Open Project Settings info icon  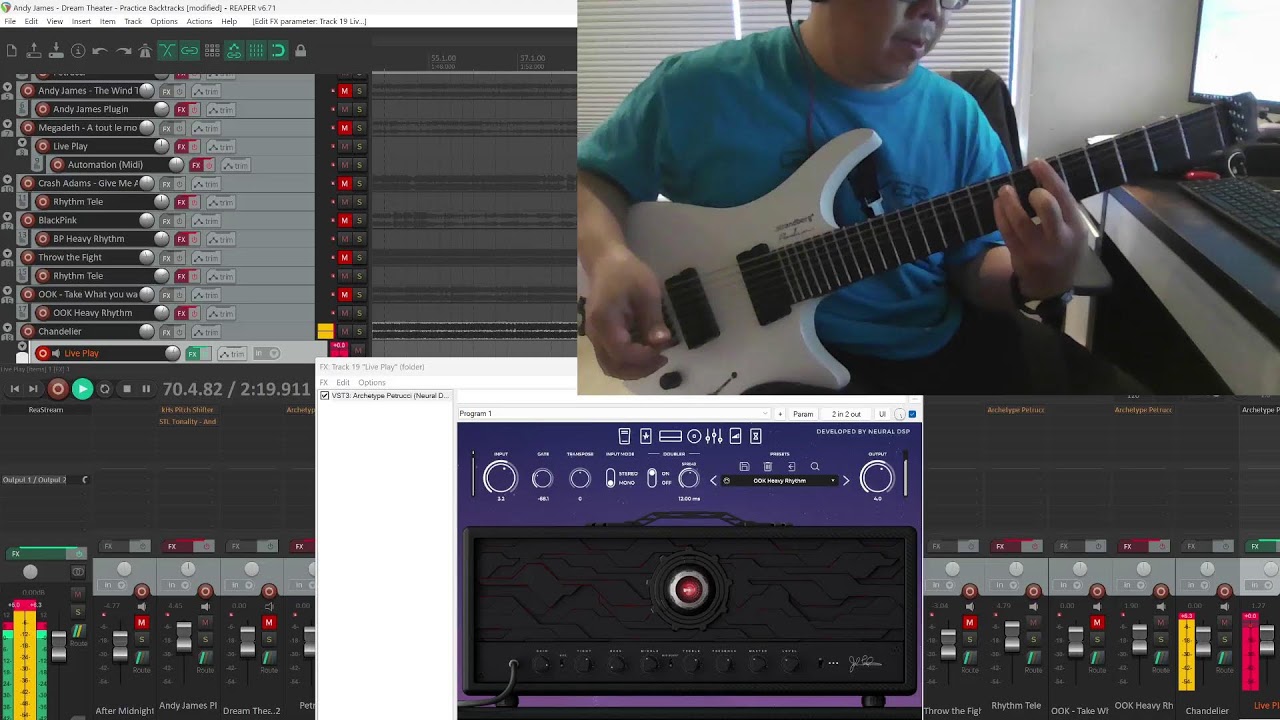[78, 50]
